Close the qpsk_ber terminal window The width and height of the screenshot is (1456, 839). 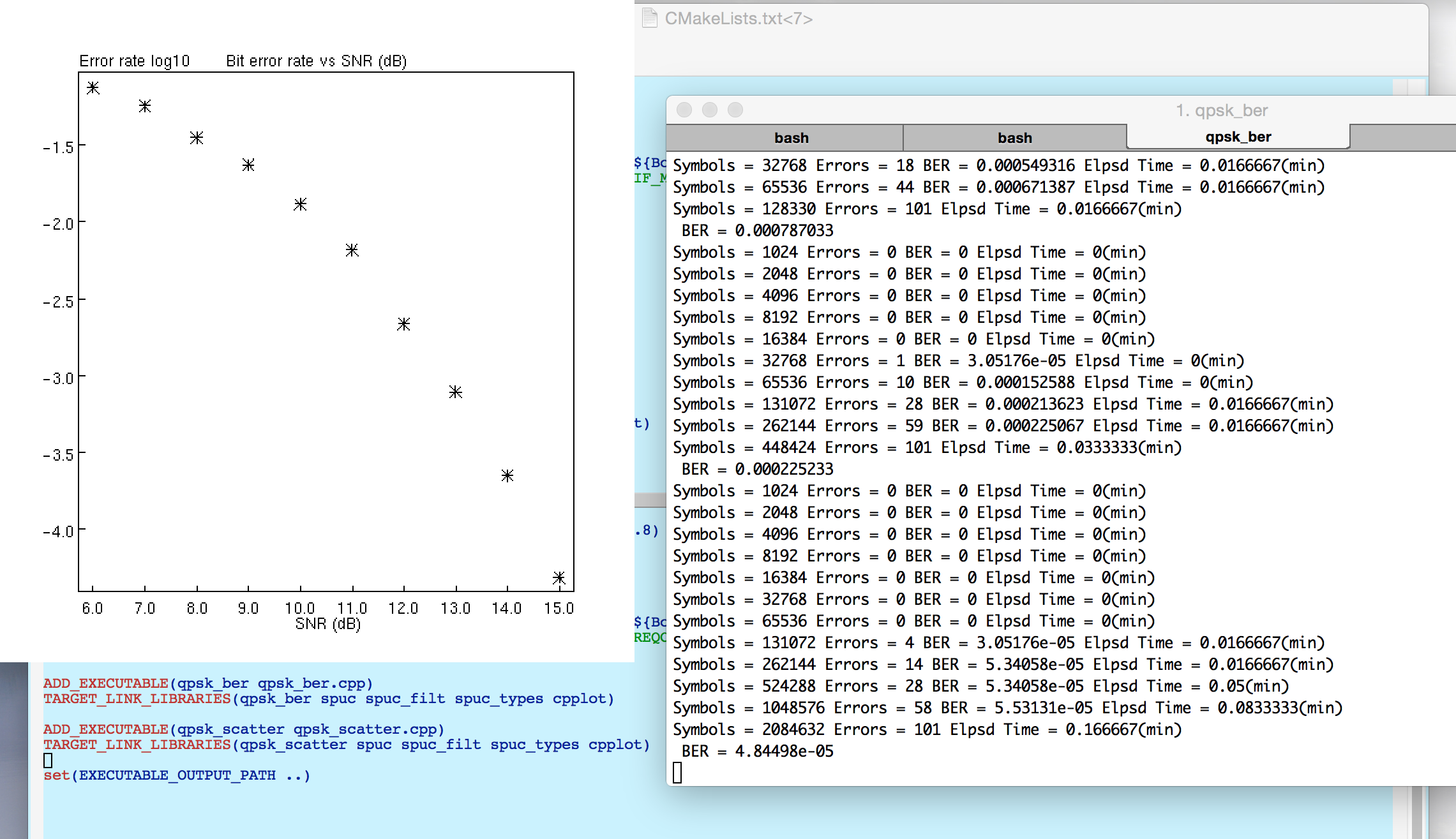click(684, 110)
